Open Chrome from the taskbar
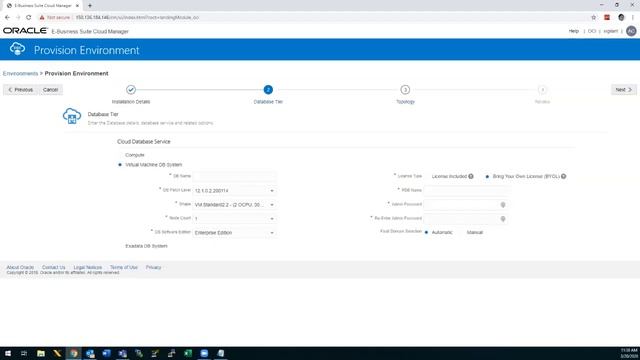 (73, 353)
